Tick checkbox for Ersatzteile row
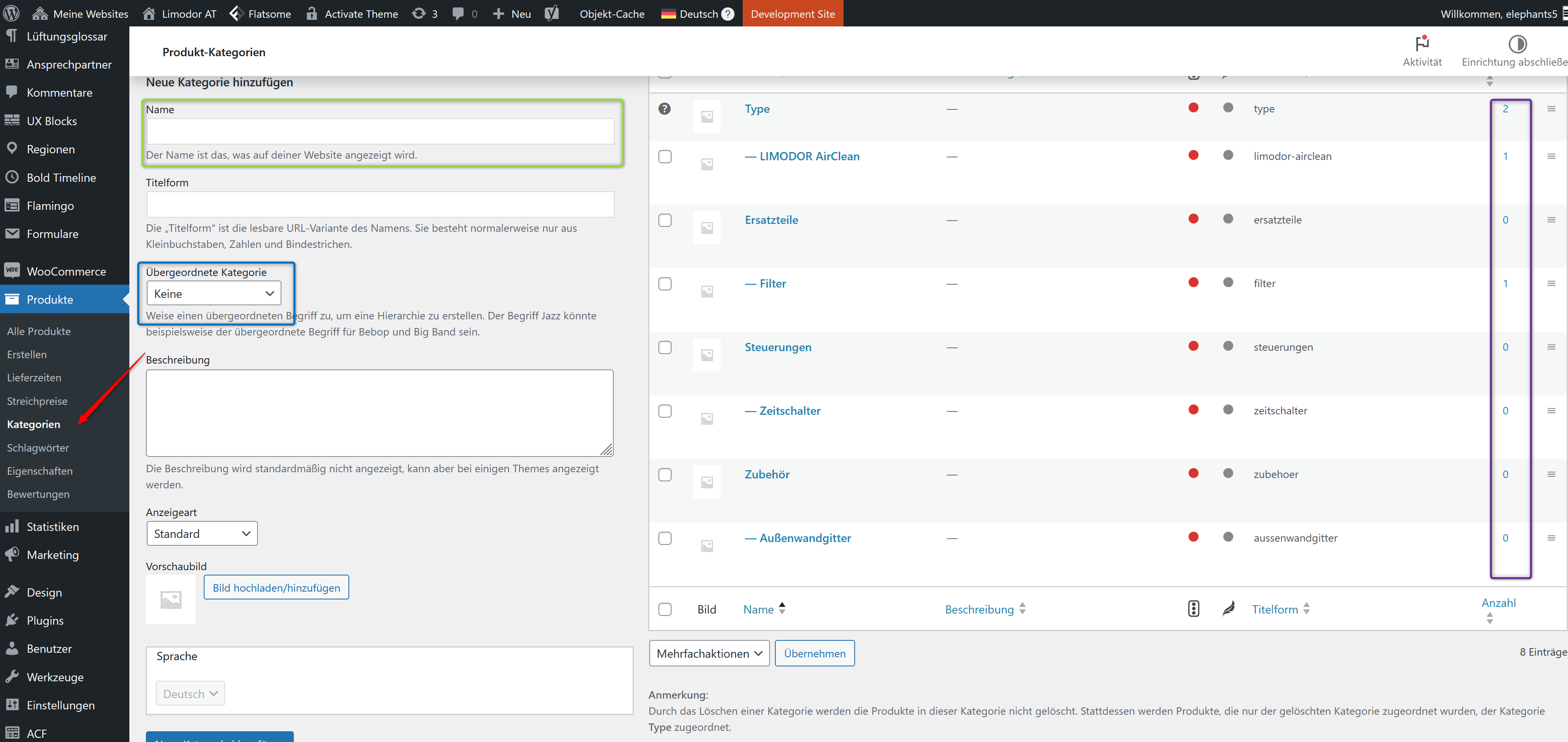 pos(665,220)
